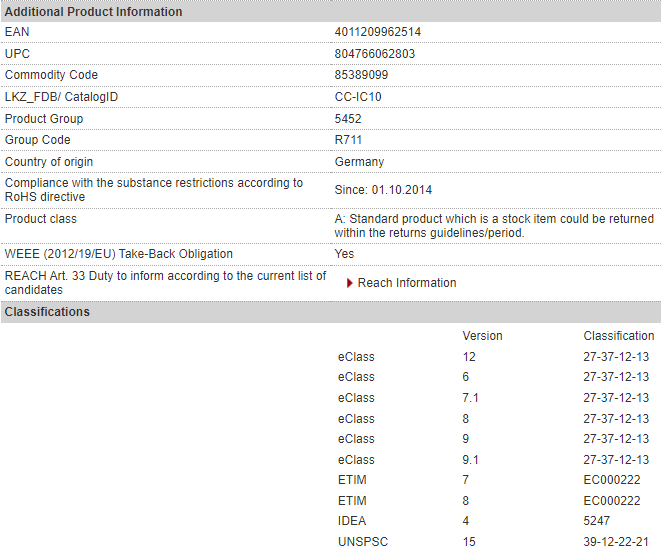Select the ETIM version 7 code EC000222

click(612, 480)
